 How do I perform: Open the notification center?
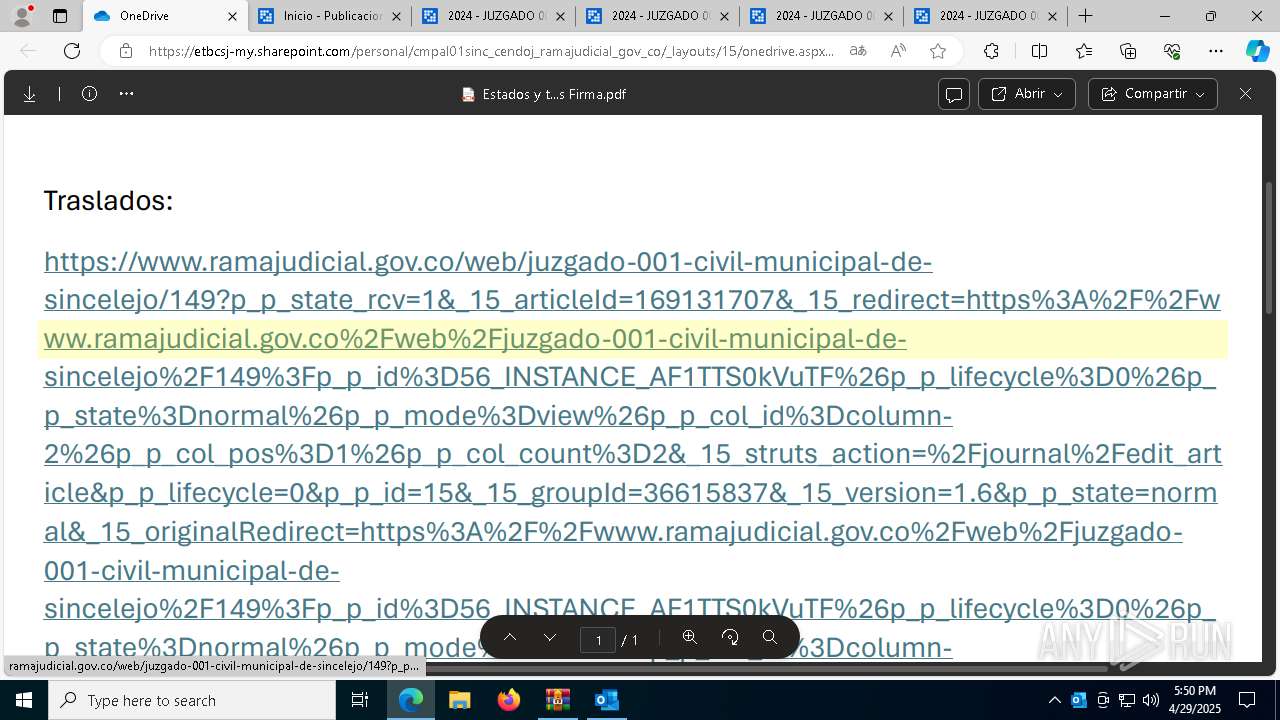pos(1247,700)
